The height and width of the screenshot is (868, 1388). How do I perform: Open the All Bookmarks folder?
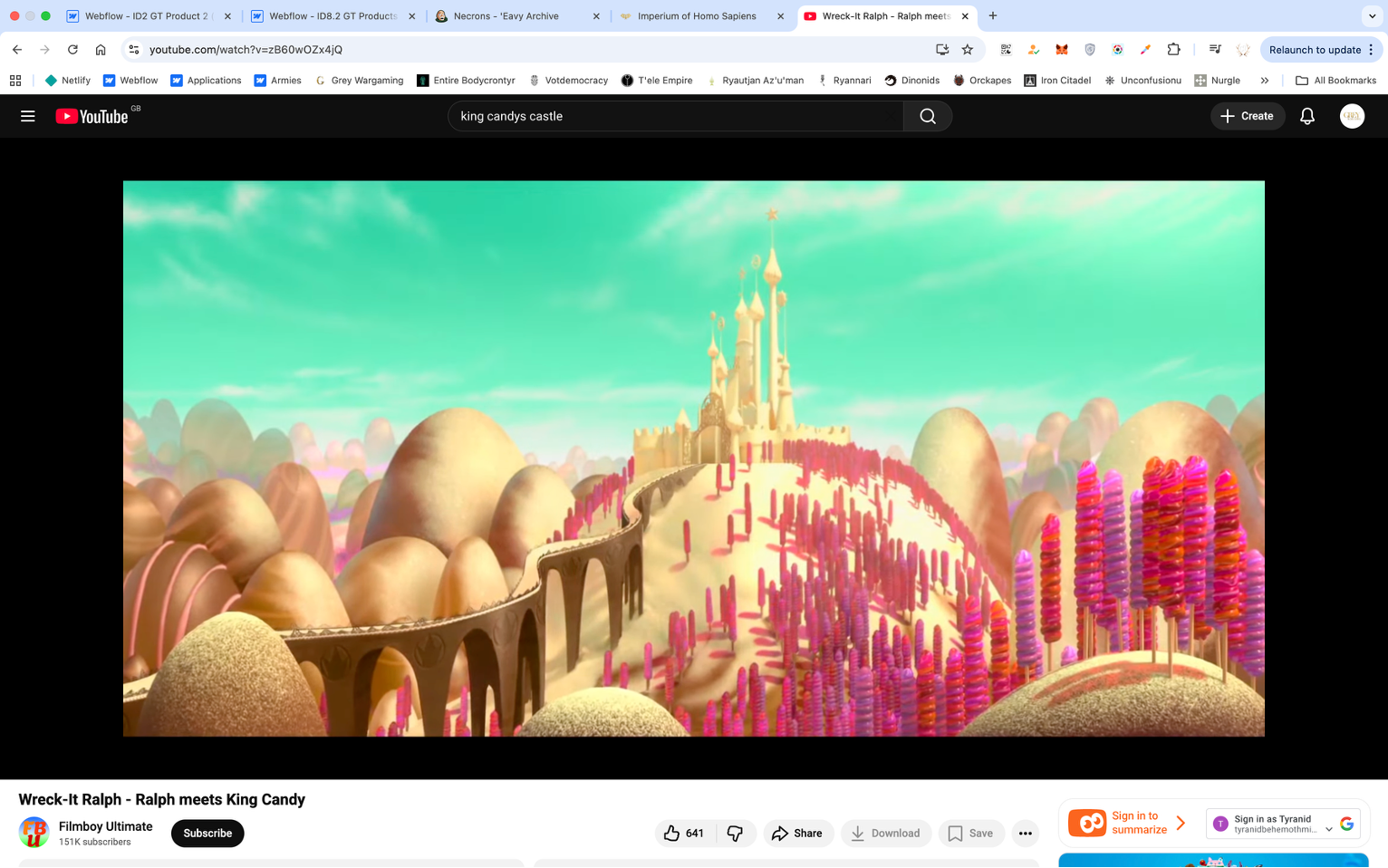(x=1335, y=81)
